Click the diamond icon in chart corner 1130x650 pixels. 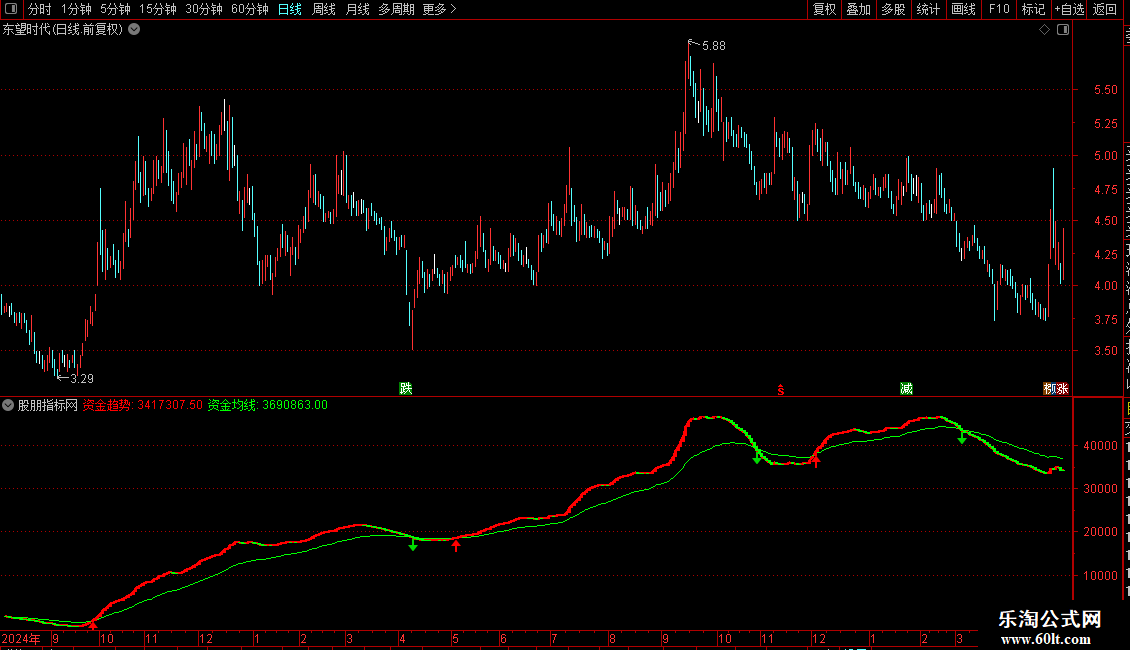(x=1044, y=30)
